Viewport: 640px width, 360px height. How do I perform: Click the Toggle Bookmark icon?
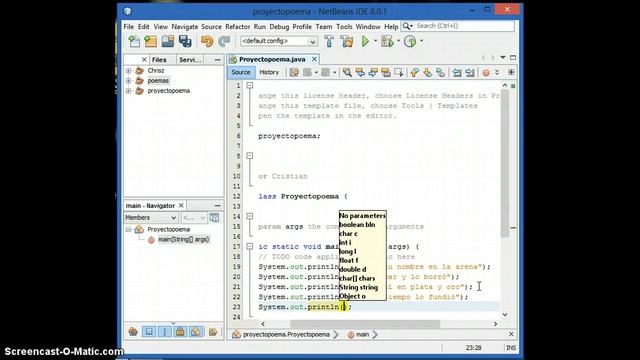440,72
